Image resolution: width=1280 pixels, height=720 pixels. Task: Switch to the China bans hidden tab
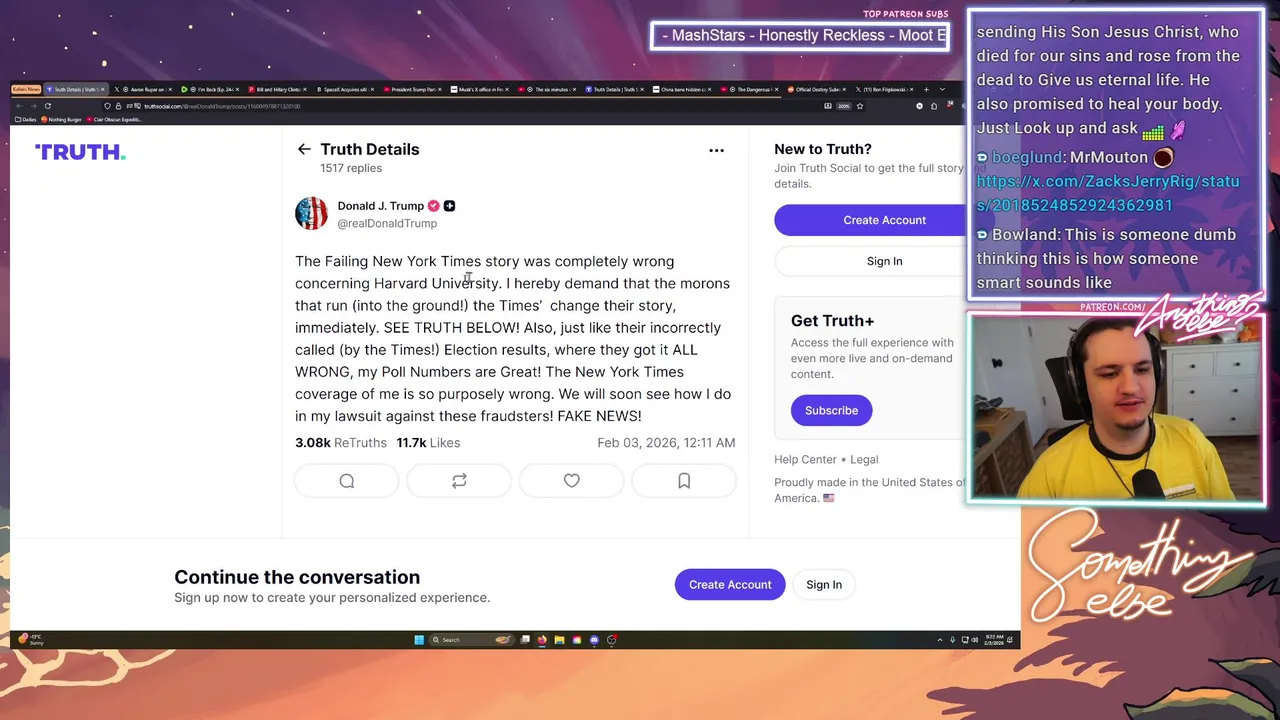[x=683, y=89]
